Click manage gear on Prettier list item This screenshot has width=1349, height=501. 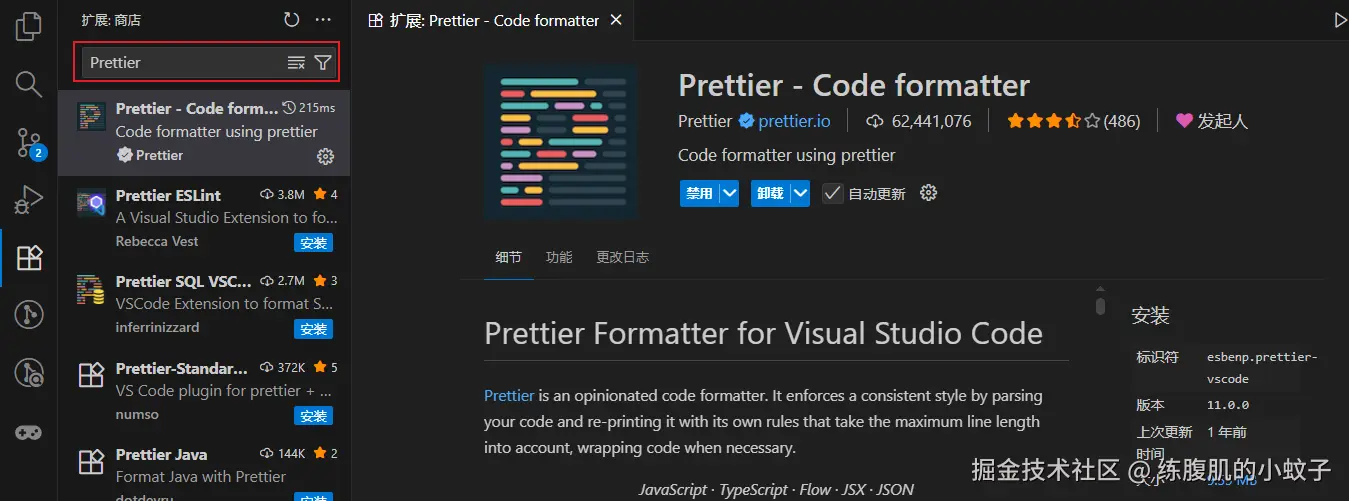click(x=325, y=156)
